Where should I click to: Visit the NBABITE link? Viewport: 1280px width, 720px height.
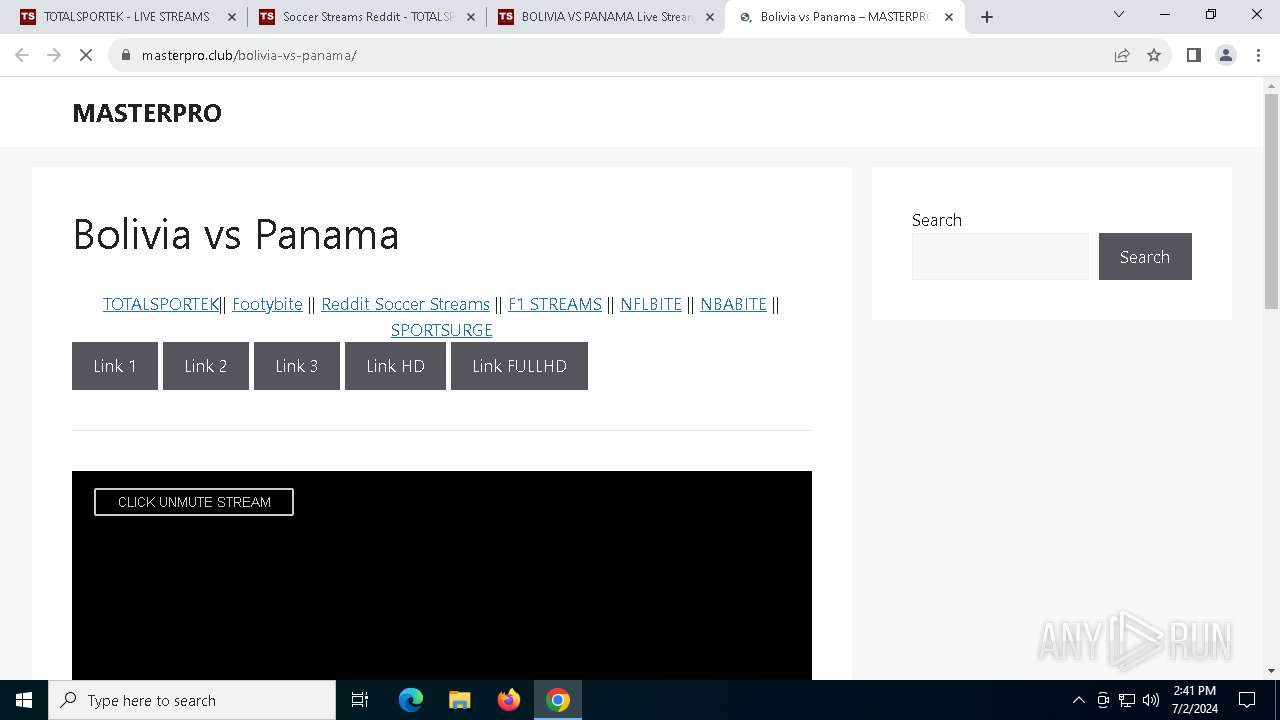pyautogui.click(x=733, y=304)
